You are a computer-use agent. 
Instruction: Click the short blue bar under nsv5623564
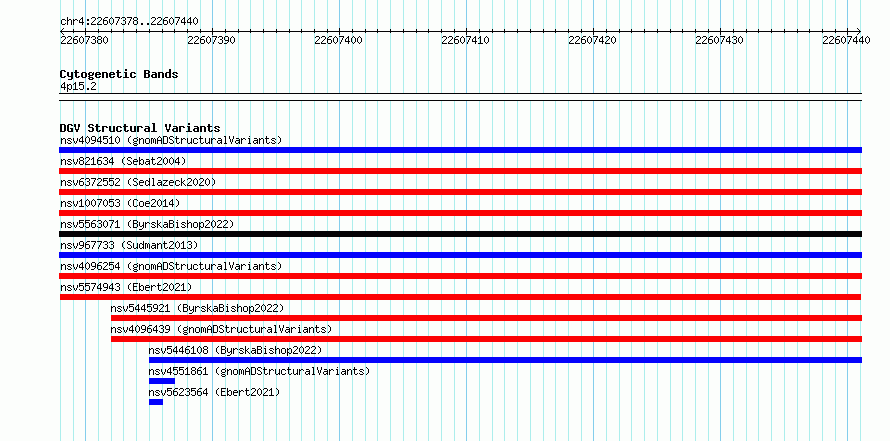pos(156,402)
